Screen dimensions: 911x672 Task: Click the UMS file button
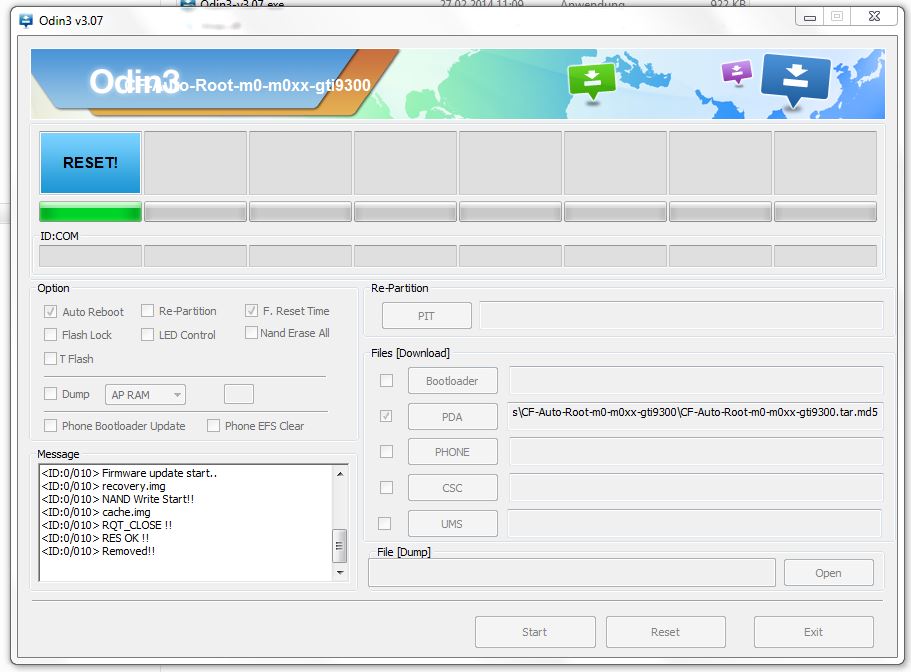[x=453, y=524]
